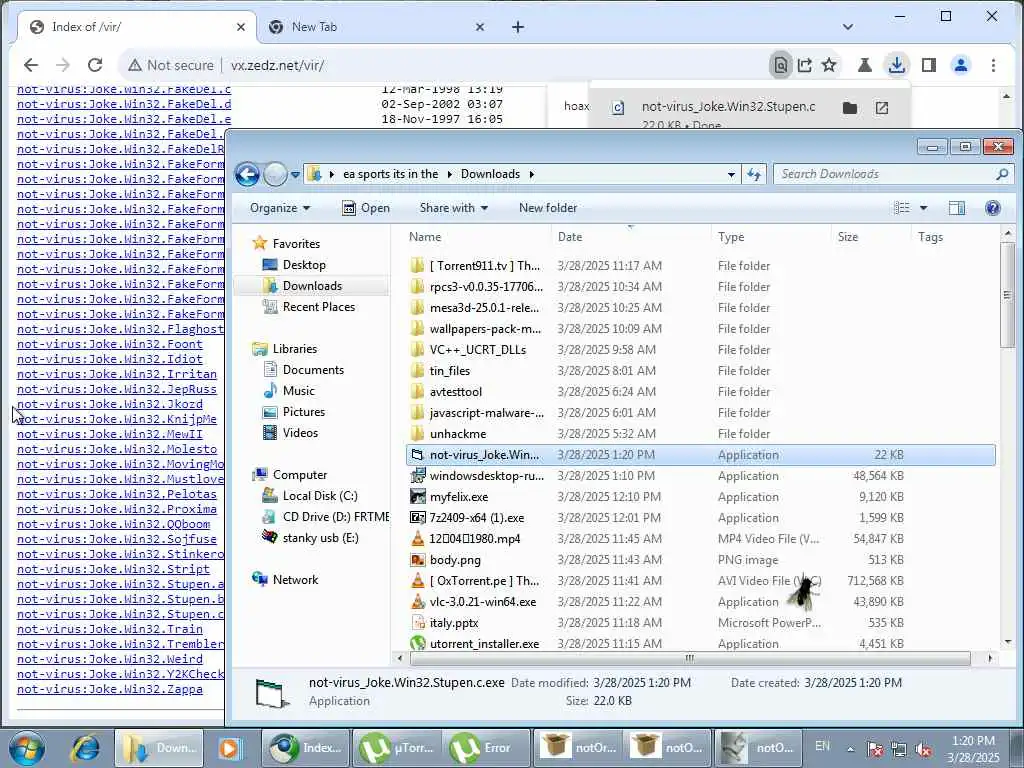
Task: Open not-virus:Joke.Win32.Weird link
Action: click(x=110, y=659)
